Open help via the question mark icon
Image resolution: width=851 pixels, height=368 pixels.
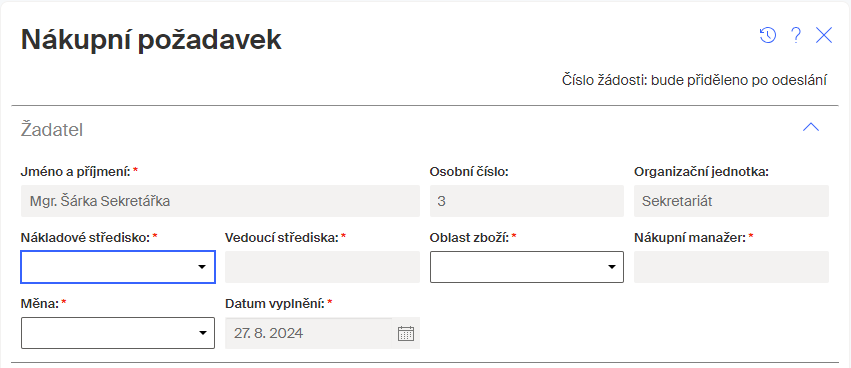pos(796,36)
